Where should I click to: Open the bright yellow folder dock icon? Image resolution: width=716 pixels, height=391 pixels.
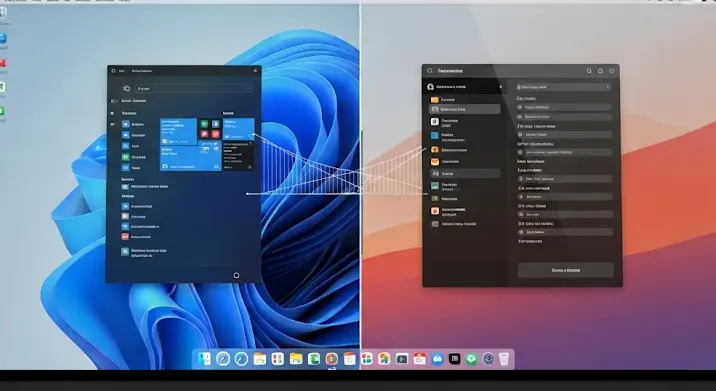click(295, 359)
